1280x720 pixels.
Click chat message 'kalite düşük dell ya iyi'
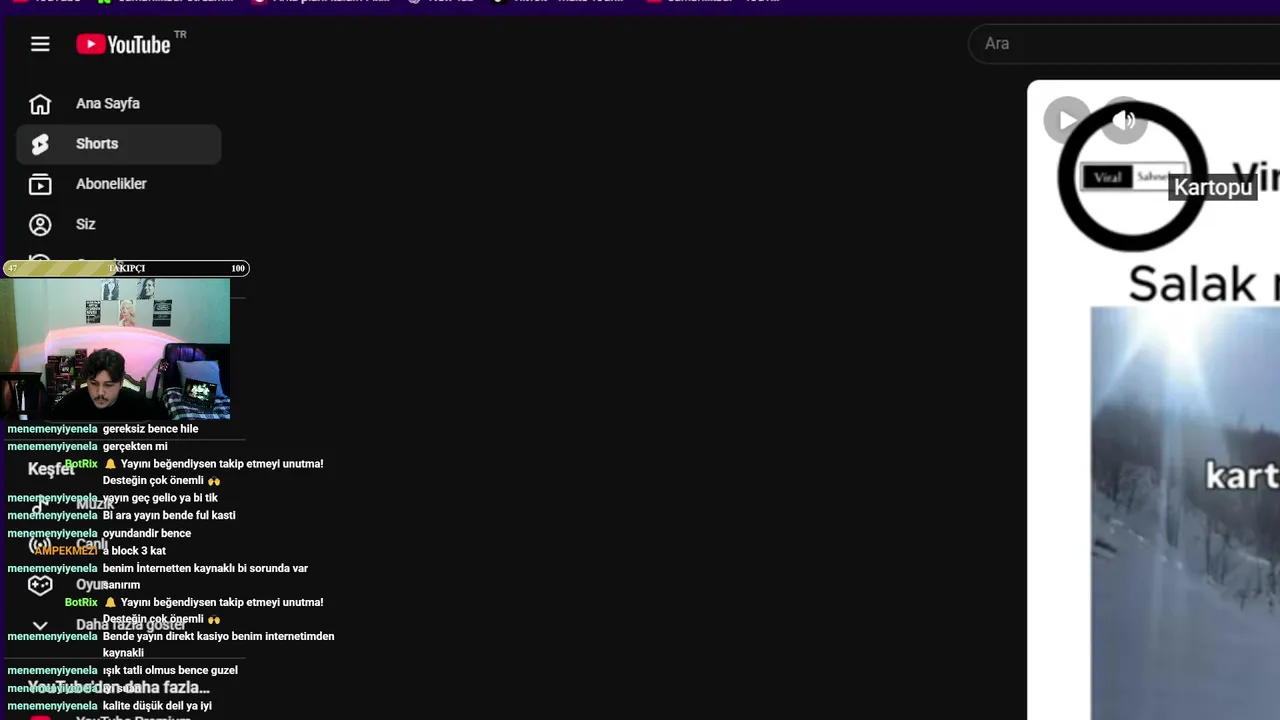157,706
